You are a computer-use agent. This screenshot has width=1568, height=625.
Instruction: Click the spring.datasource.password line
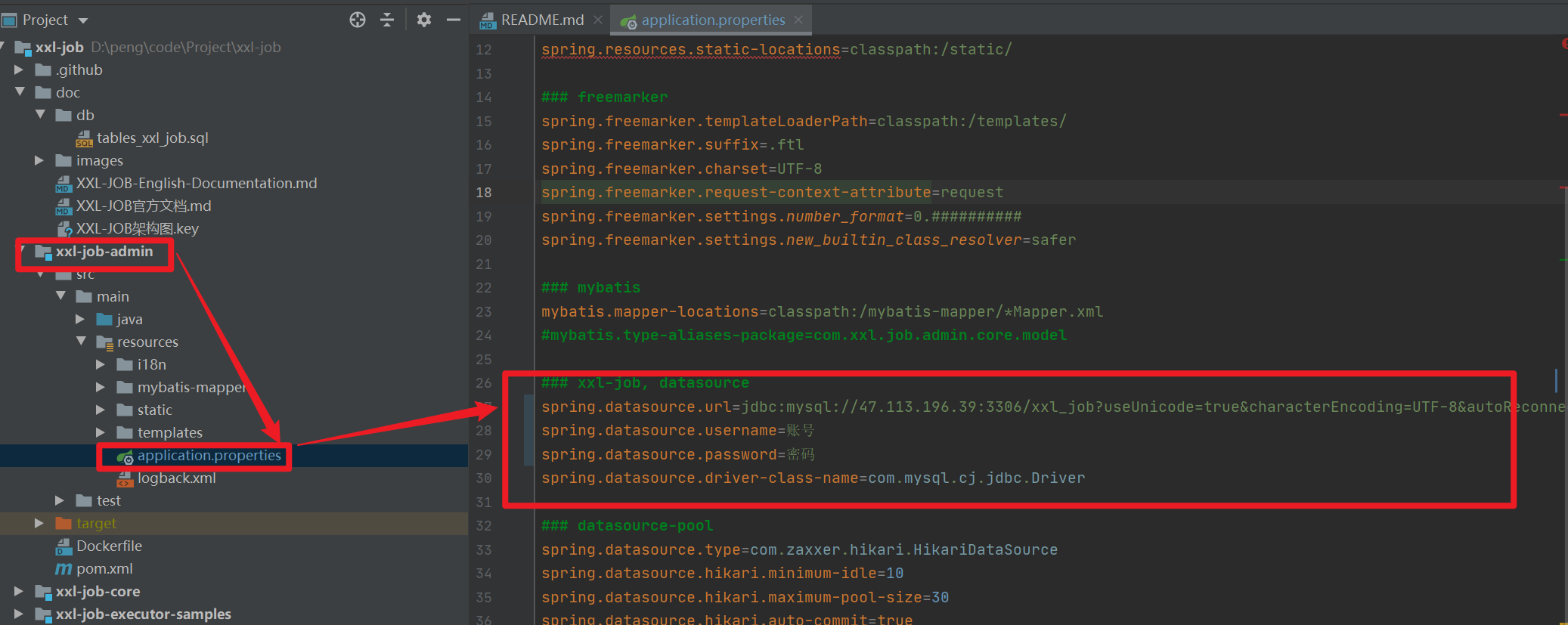677,454
